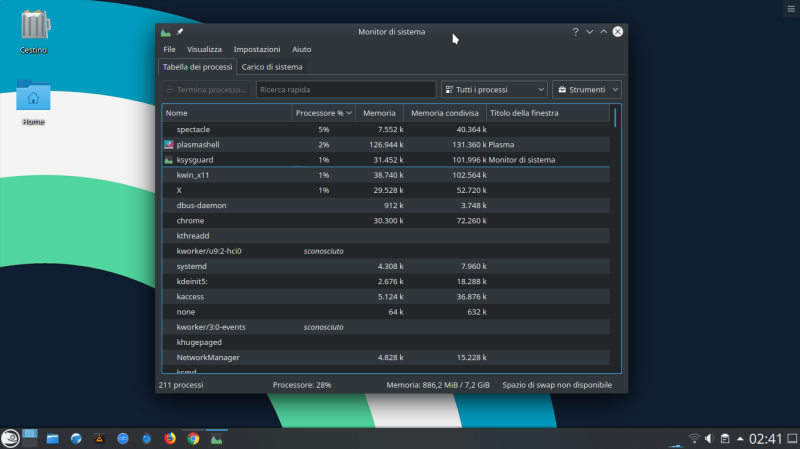Select the X process row
The image size is (800, 449).
point(386,190)
